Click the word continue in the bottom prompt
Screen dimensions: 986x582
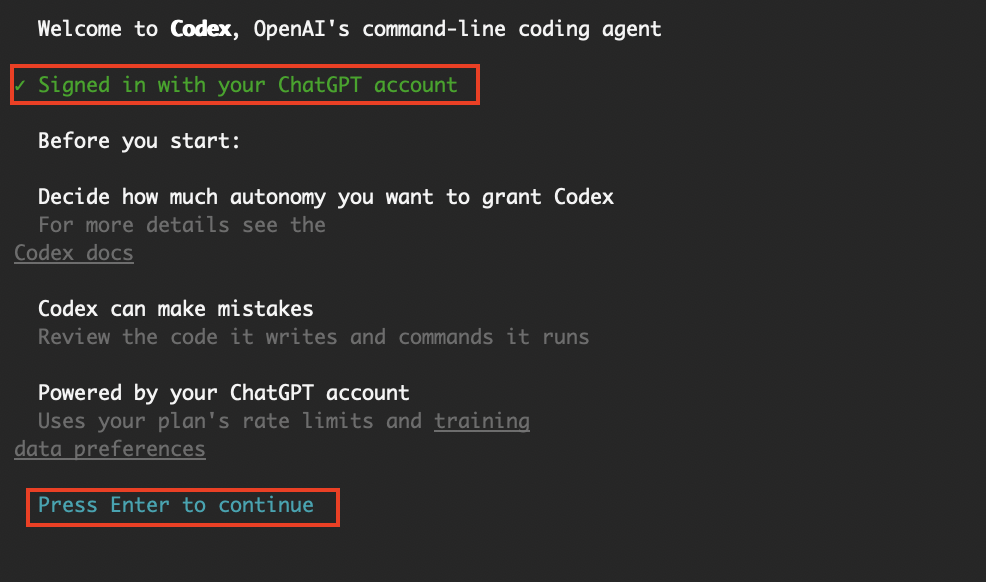coord(265,505)
